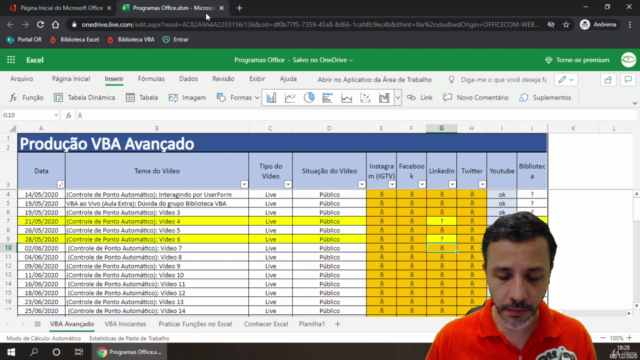This screenshot has height=360, width=640.
Task: Switch to VBA Iniciantes sheet
Action: (125, 324)
